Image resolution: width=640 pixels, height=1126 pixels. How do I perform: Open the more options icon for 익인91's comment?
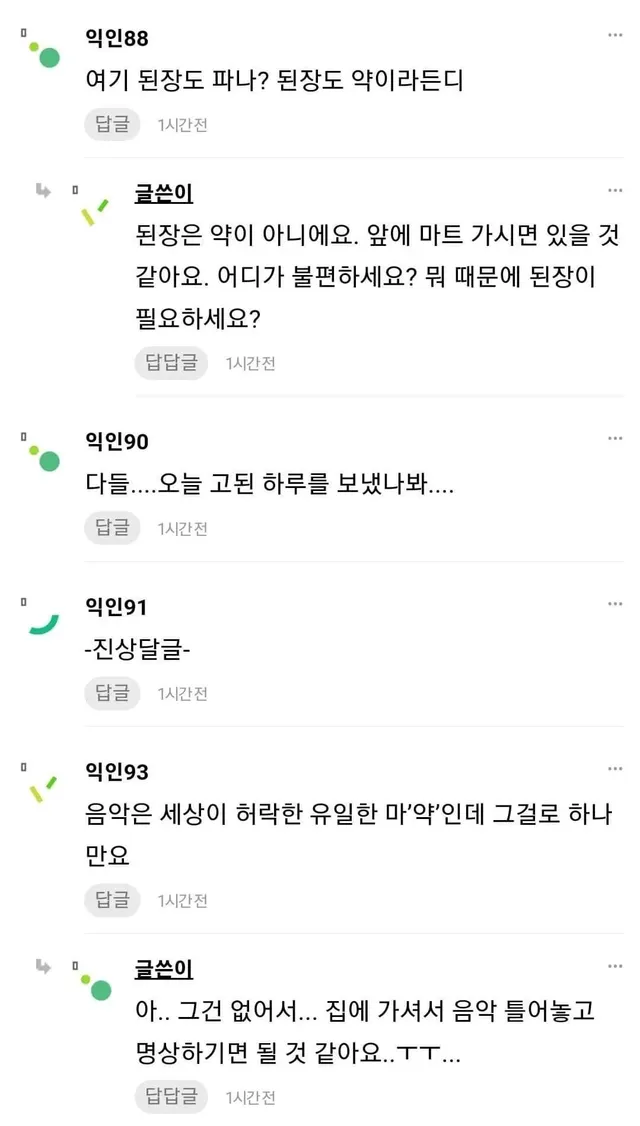tap(615, 604)
